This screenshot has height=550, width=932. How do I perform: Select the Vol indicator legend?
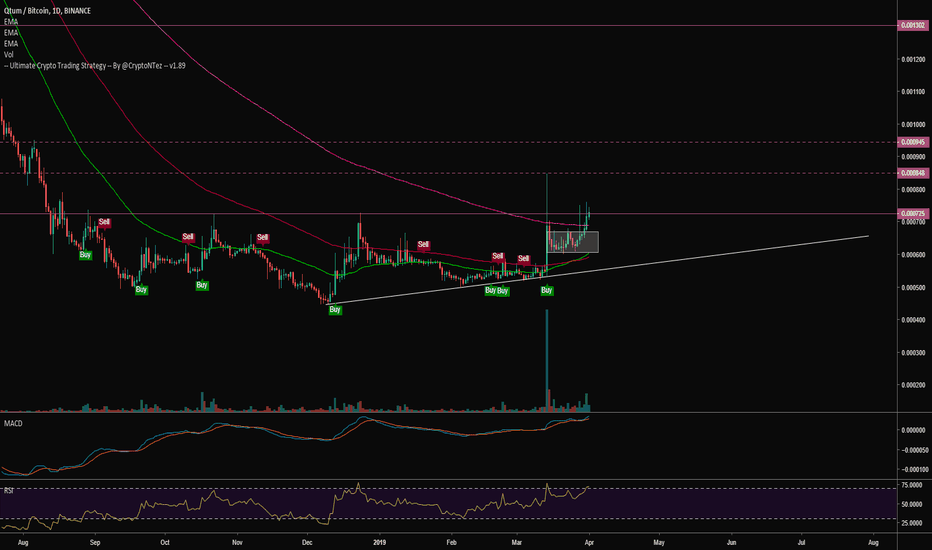[9, 55]
